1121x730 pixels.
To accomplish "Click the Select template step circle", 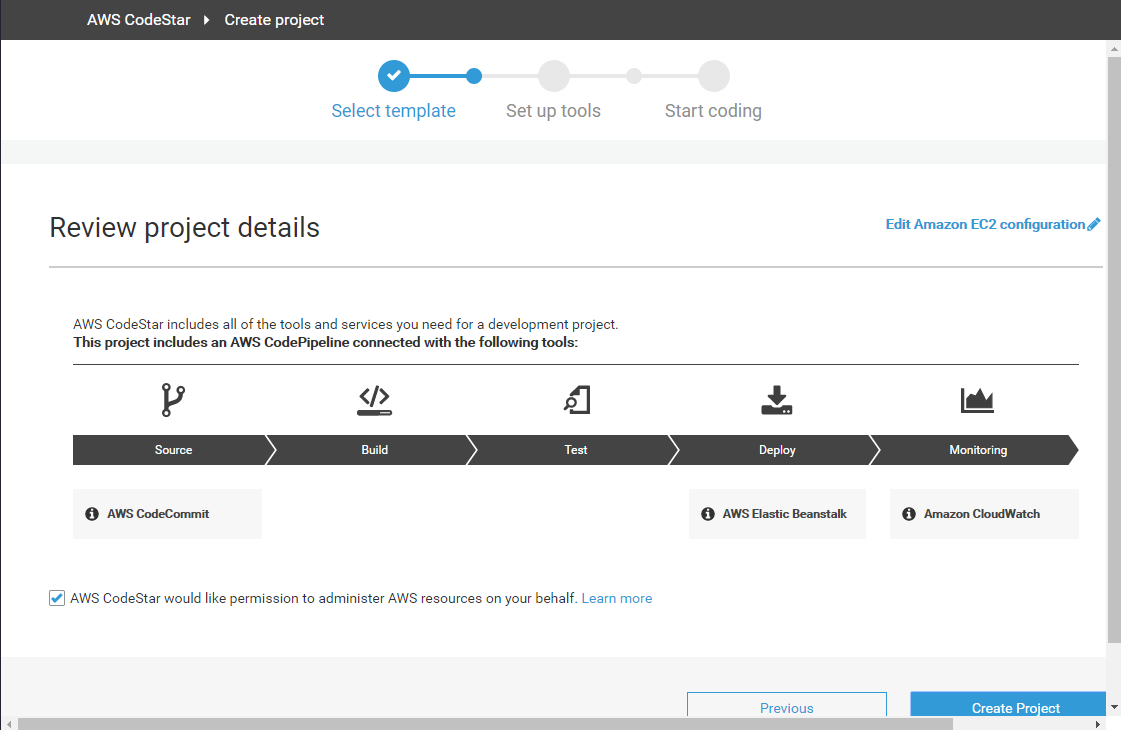I will pos(394,76).
